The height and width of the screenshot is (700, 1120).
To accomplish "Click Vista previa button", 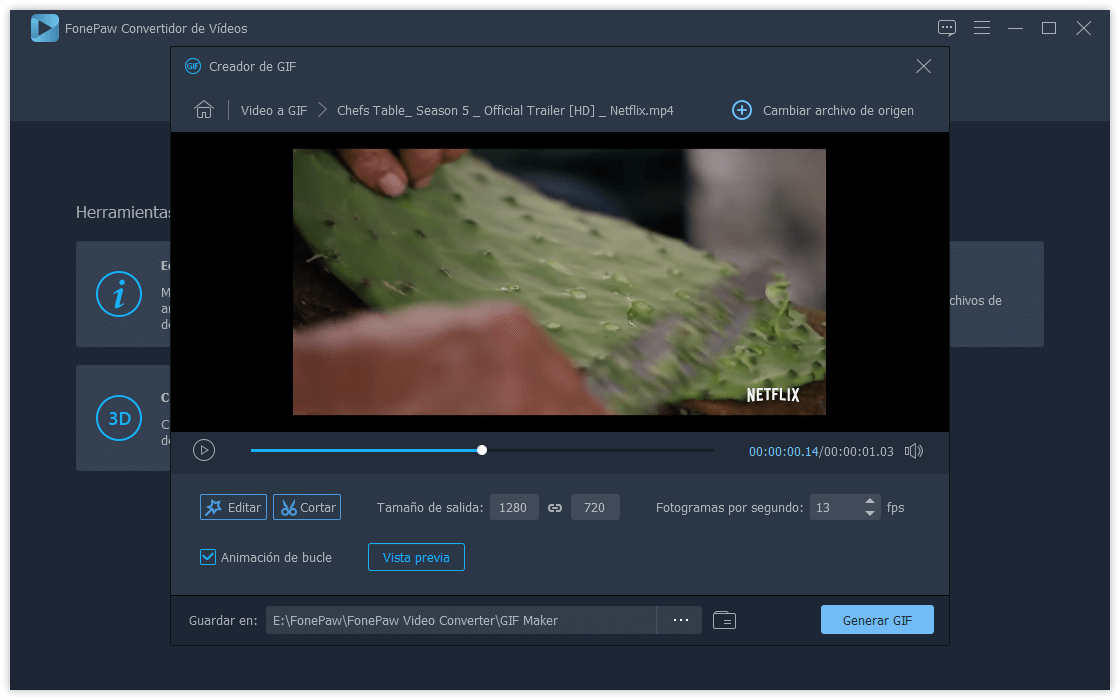I will 416,557.
